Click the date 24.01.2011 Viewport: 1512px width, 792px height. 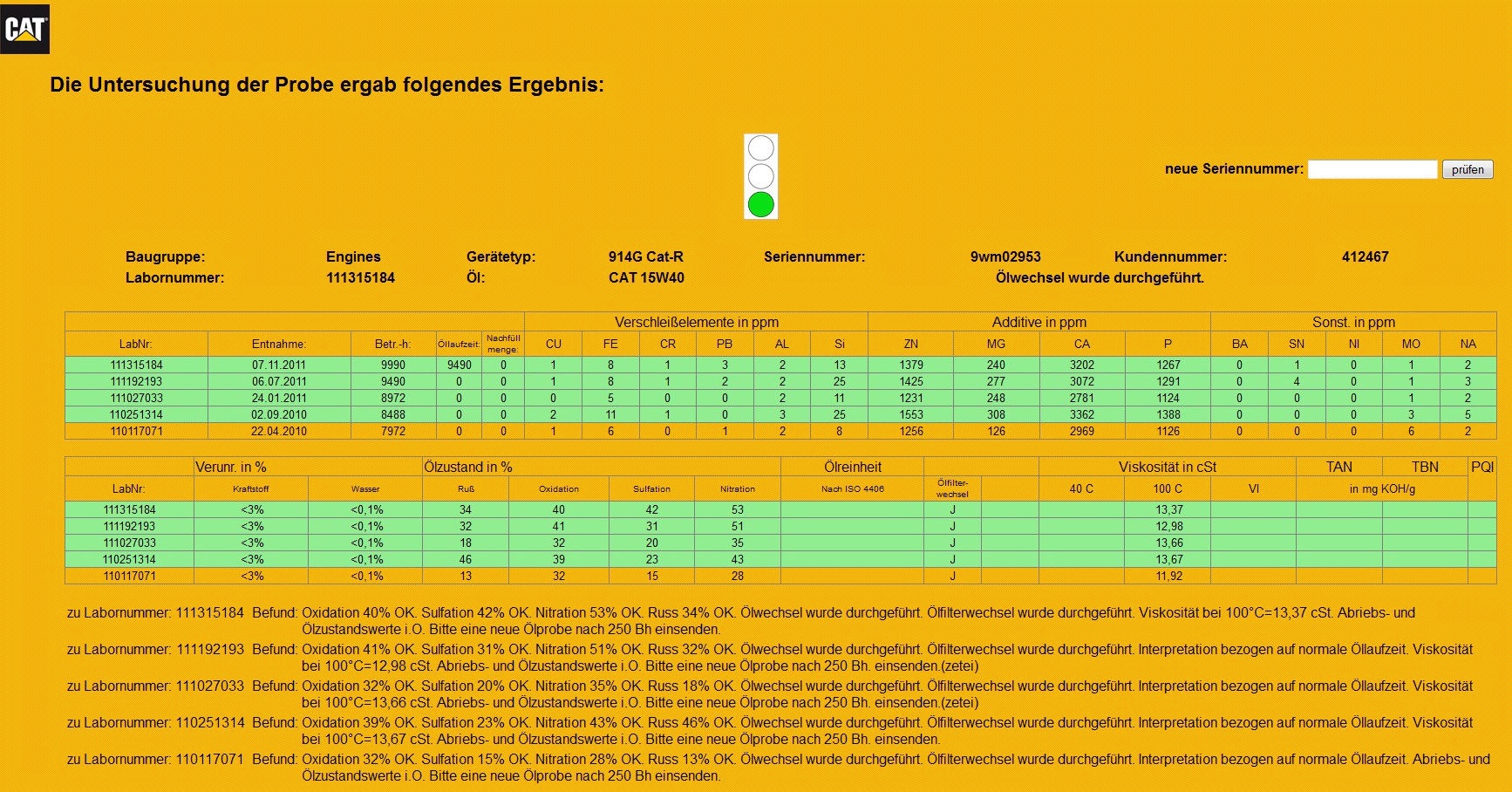(x=279, y=398)
